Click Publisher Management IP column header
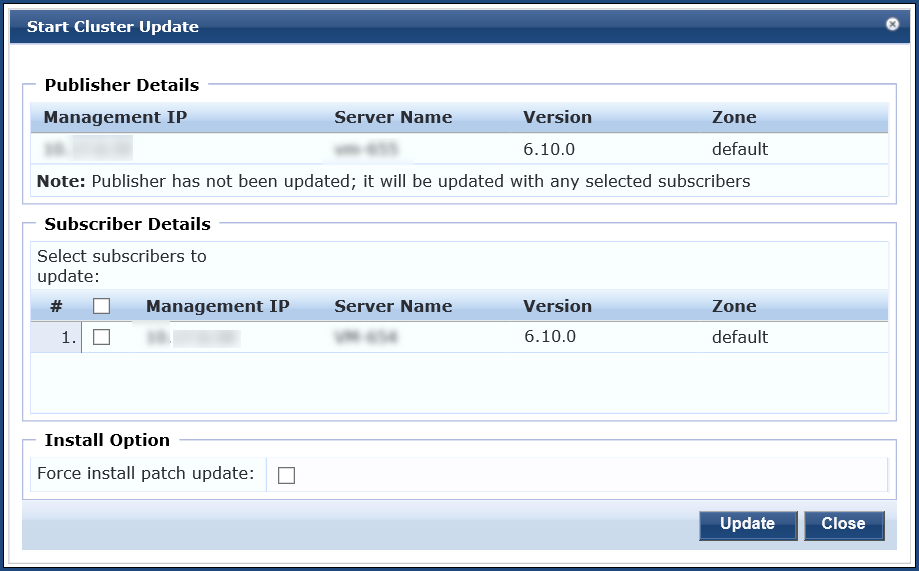 115,117
